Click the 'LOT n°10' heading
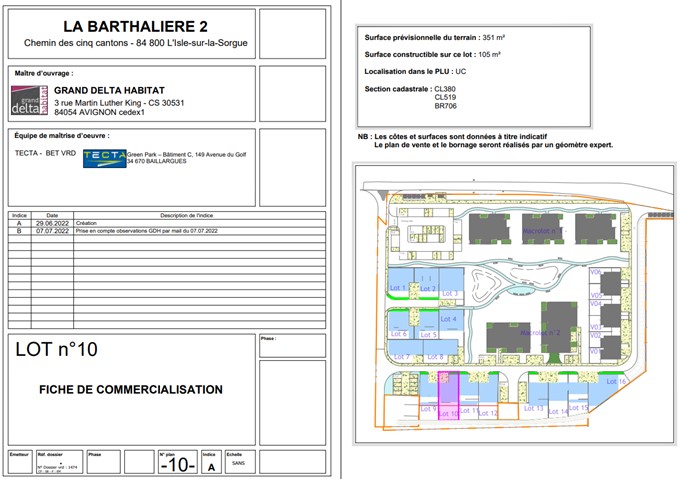The image size is (682, 479). tap(57, 350)
